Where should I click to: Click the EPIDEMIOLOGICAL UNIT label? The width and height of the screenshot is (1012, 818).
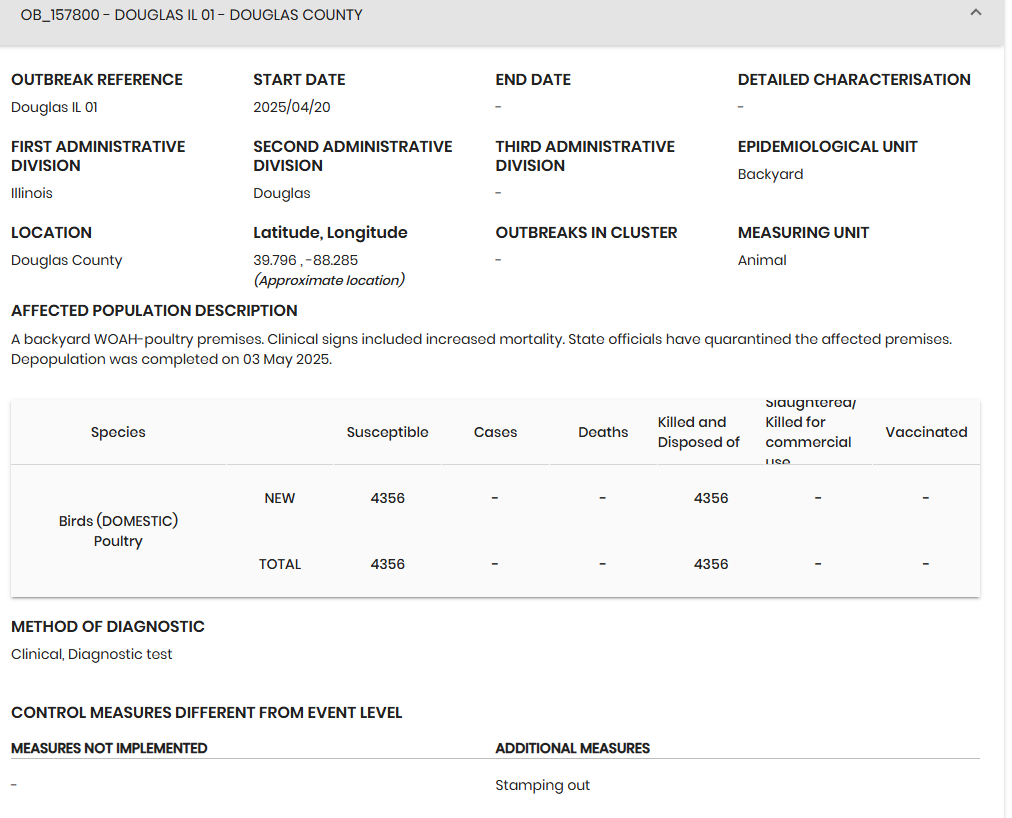coord(827,147)
